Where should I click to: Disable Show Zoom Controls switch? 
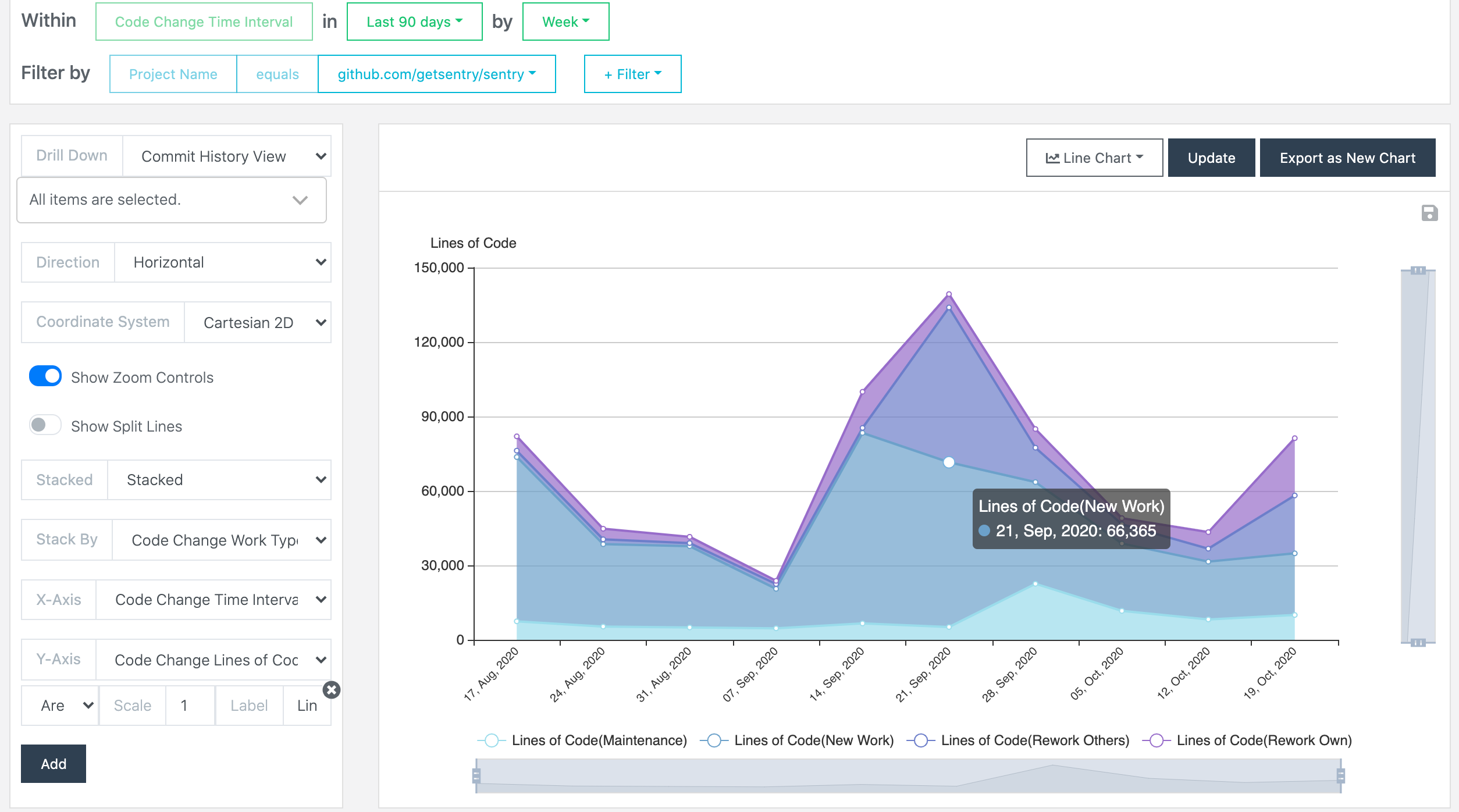click(45, 376)
